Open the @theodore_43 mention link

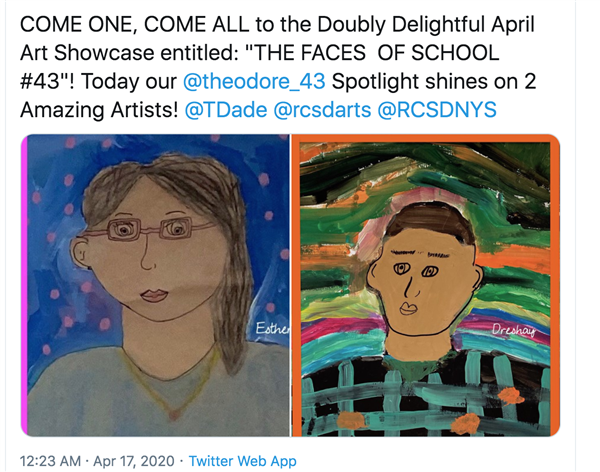(x=254, y=82)
